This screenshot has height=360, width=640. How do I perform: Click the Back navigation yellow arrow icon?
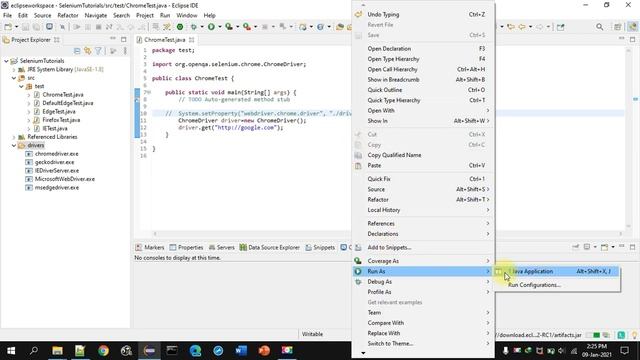tap(522, 27)
